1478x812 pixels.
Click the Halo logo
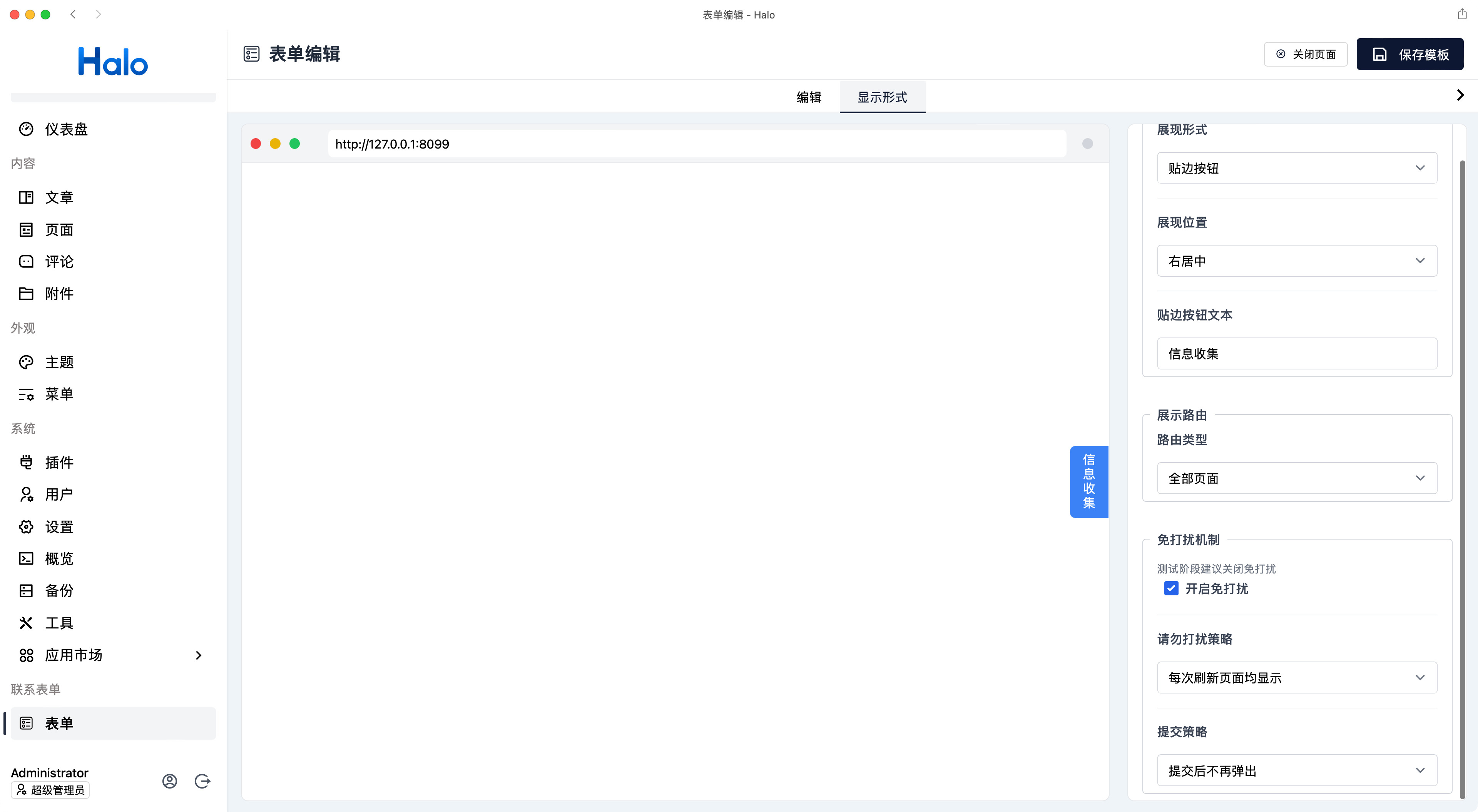[x=113, y=62]
